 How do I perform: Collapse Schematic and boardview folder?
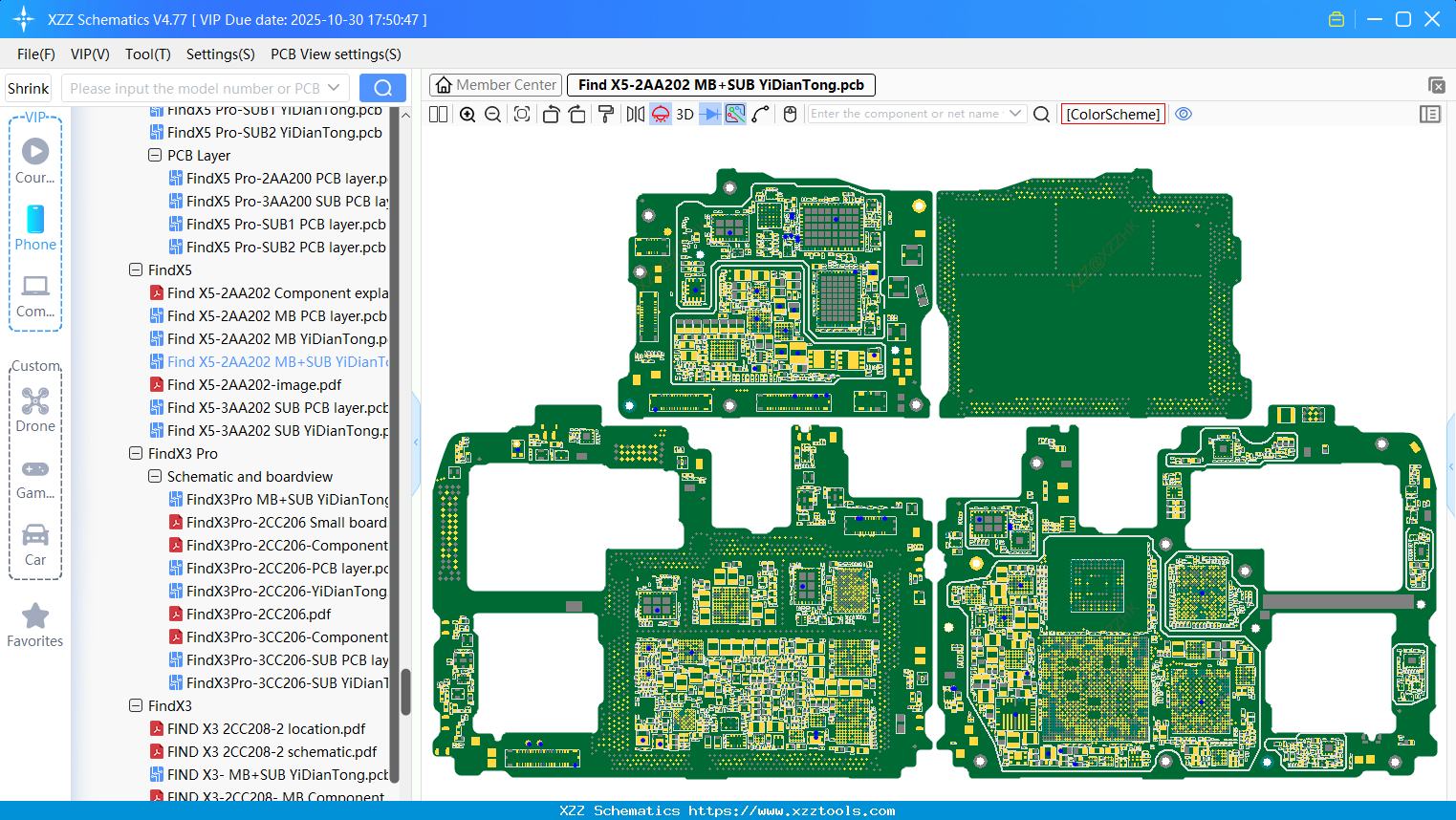(x=155, y=476)
